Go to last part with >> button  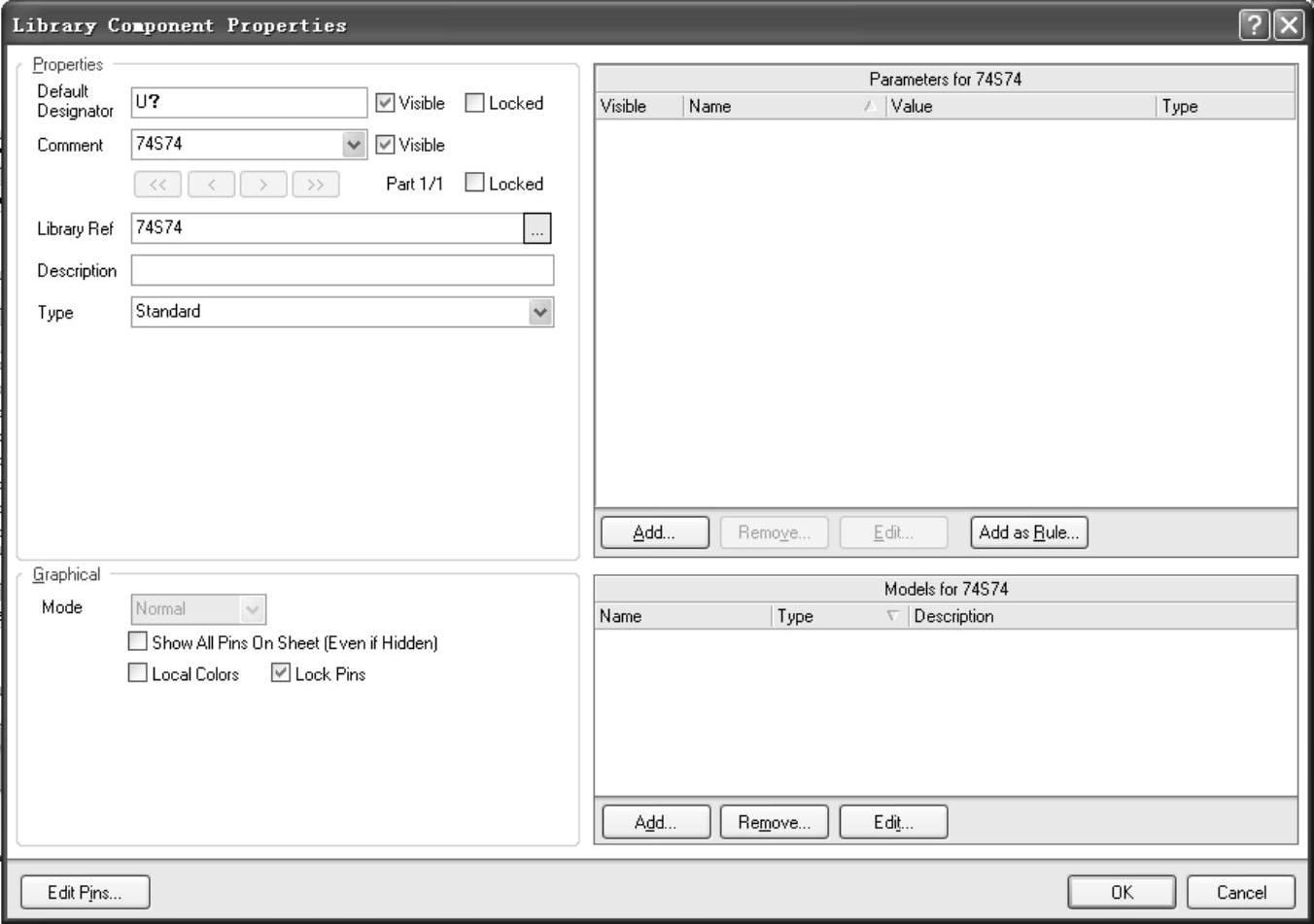click(316, 184)
